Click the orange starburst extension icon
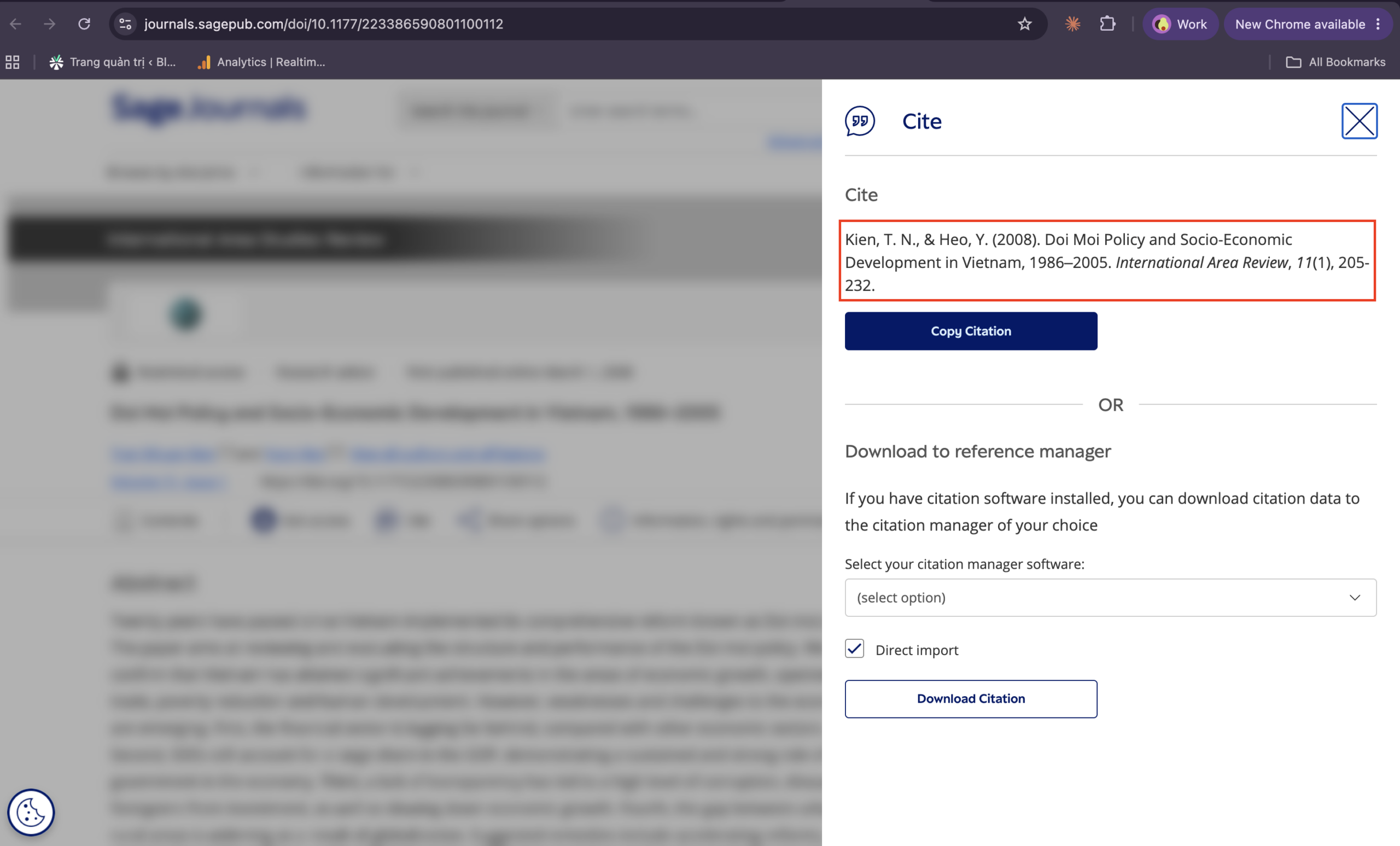 (1072, 24)
